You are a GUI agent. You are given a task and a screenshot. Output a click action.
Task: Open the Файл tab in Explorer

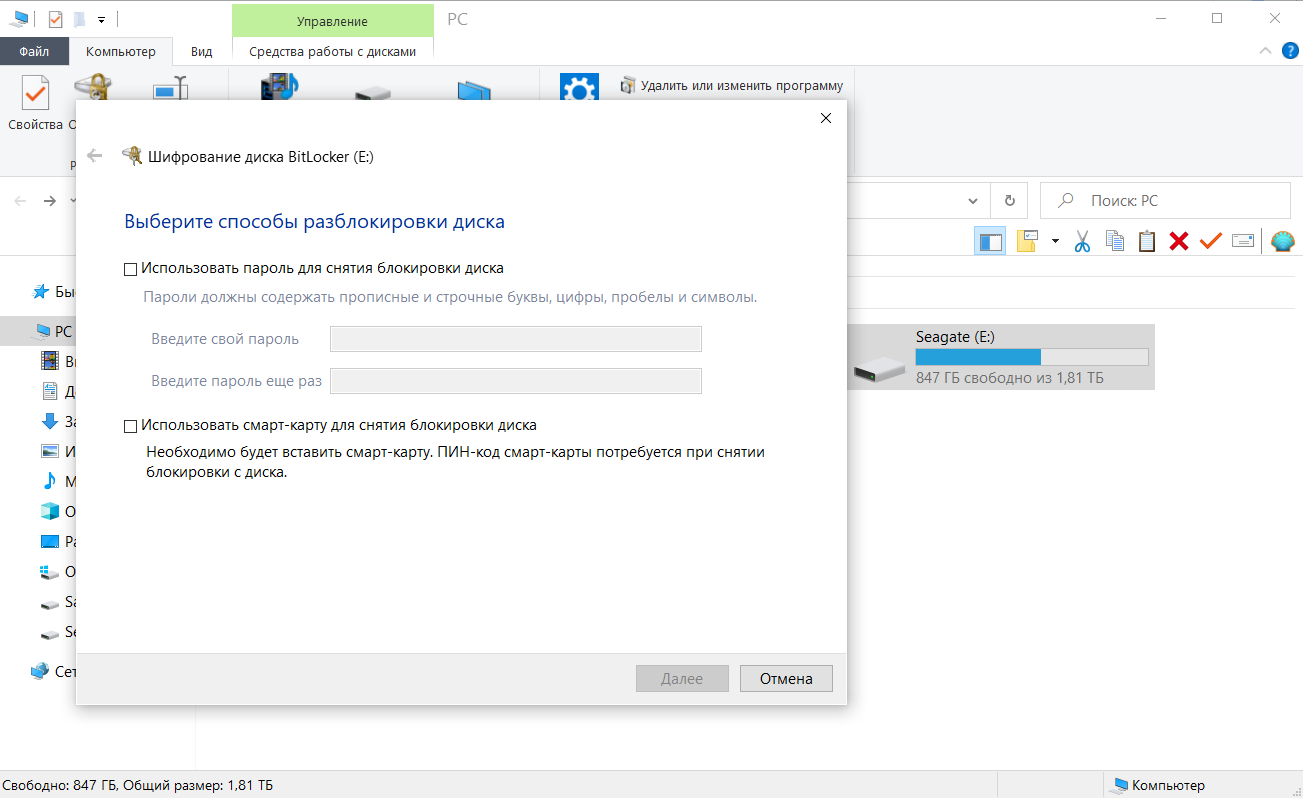(34, 52)
